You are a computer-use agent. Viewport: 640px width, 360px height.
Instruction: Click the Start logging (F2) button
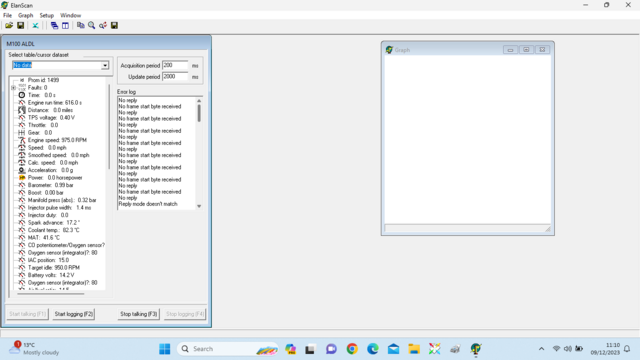[73, 314]
